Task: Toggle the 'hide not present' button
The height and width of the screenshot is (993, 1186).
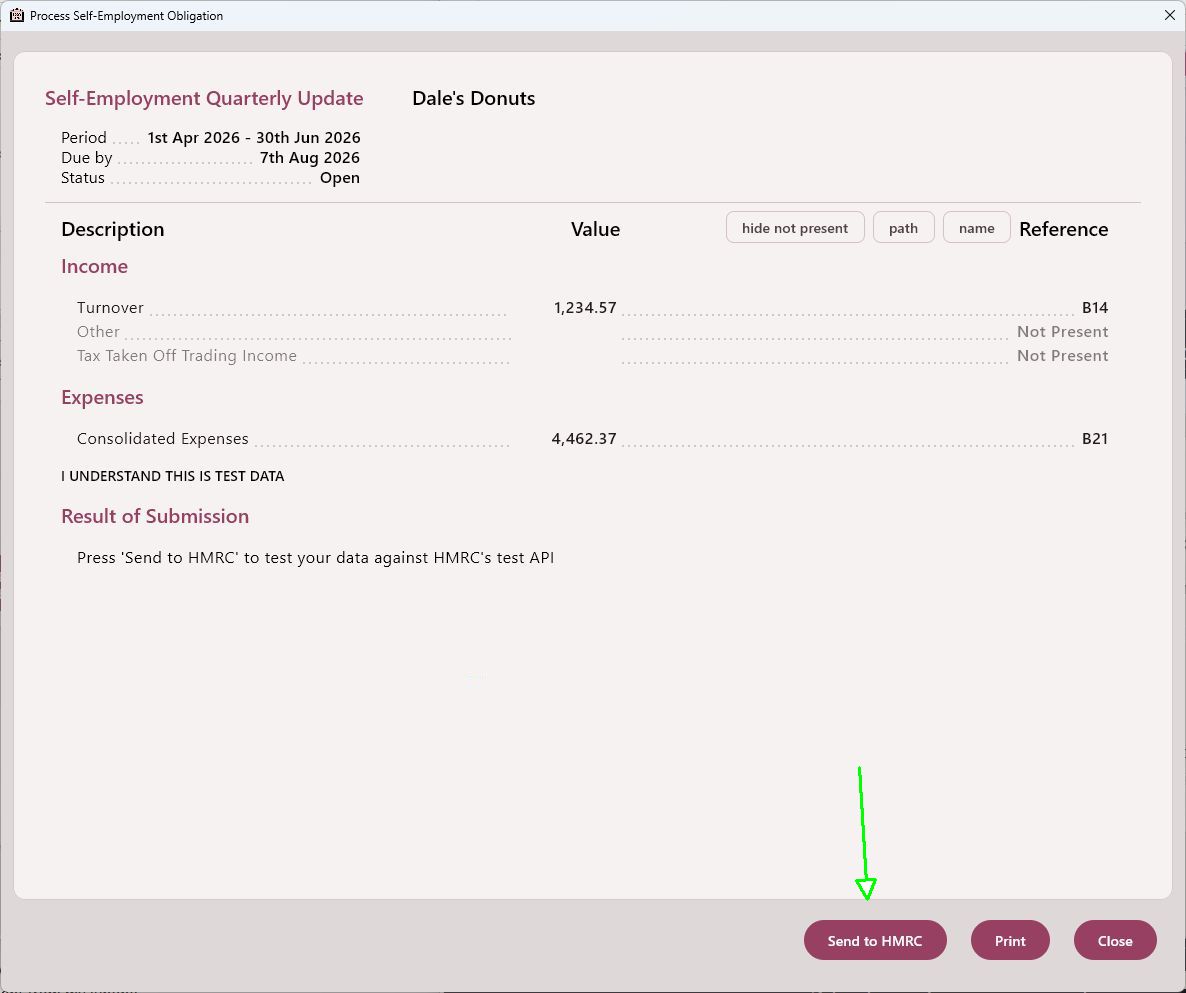Action: 795,228
